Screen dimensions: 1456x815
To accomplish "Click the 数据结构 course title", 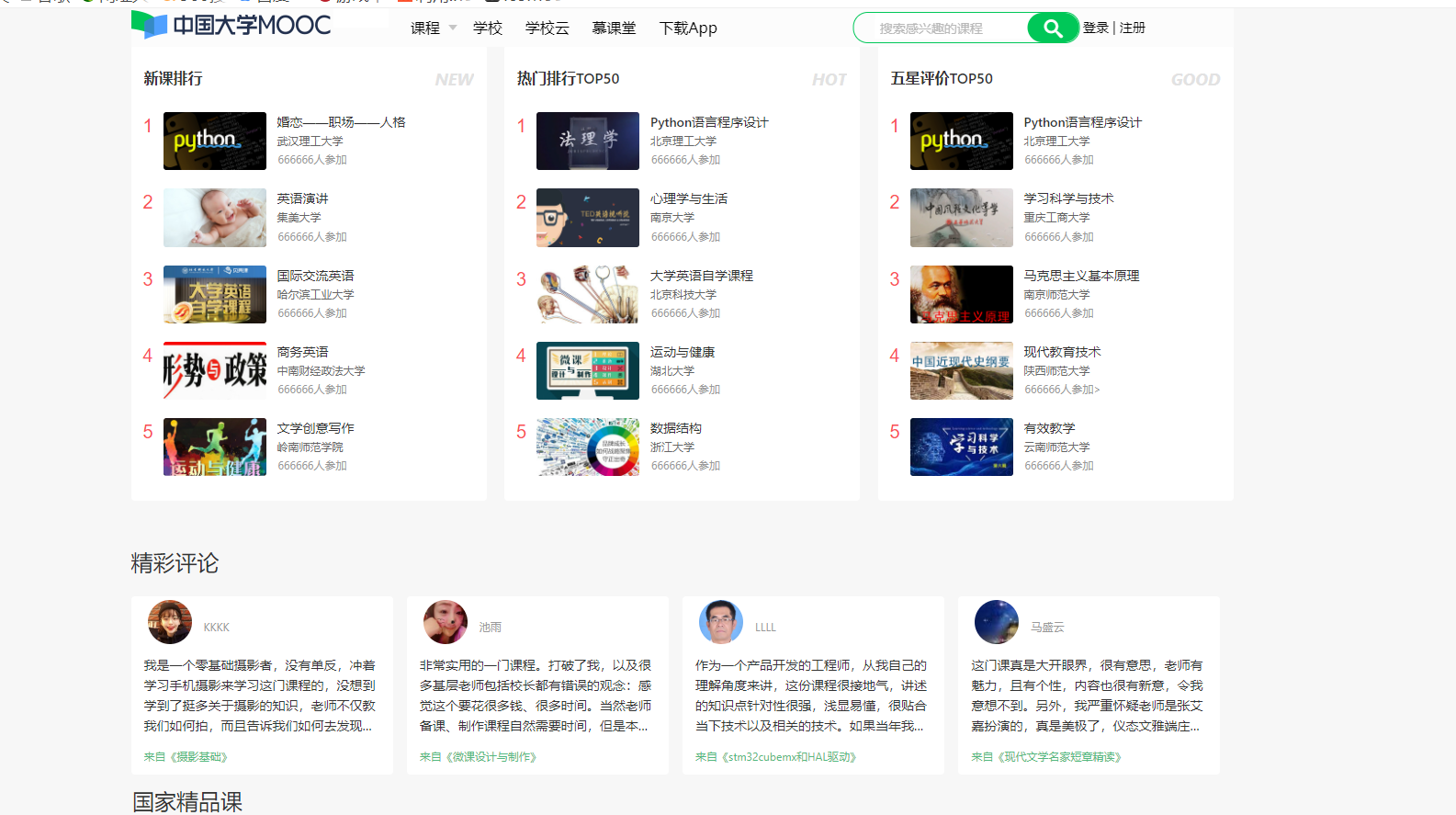I will 676,428.
